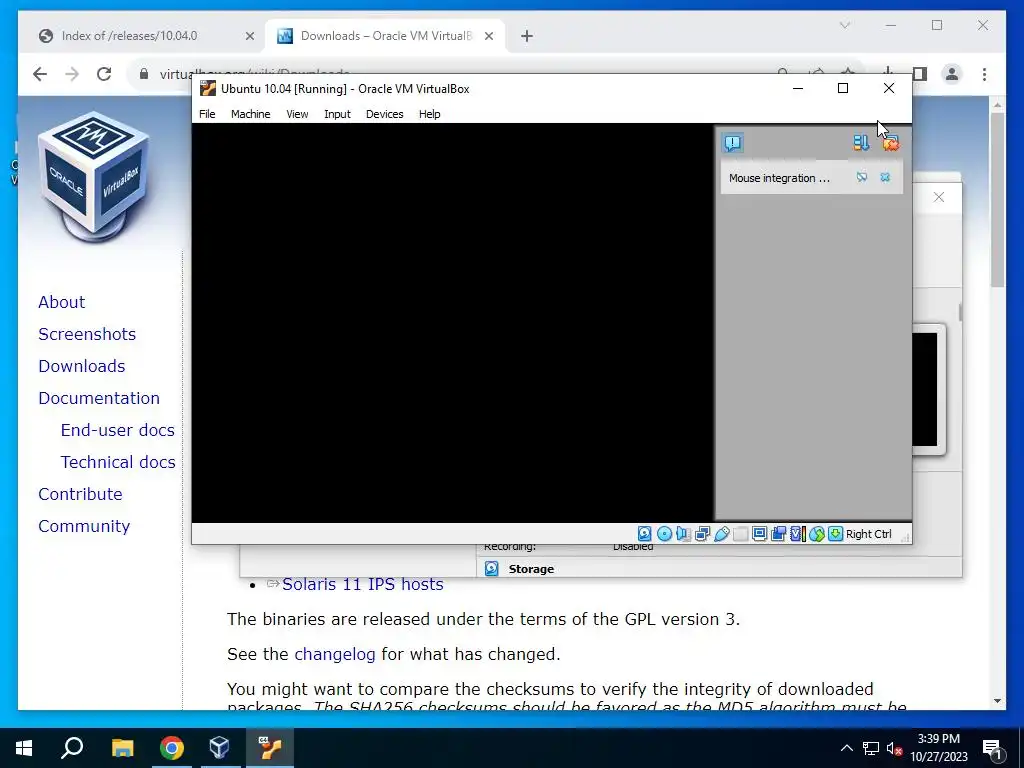Open File Explorer from taskbar
Screen dimensions: 1024x768
[x=122, y=748]
